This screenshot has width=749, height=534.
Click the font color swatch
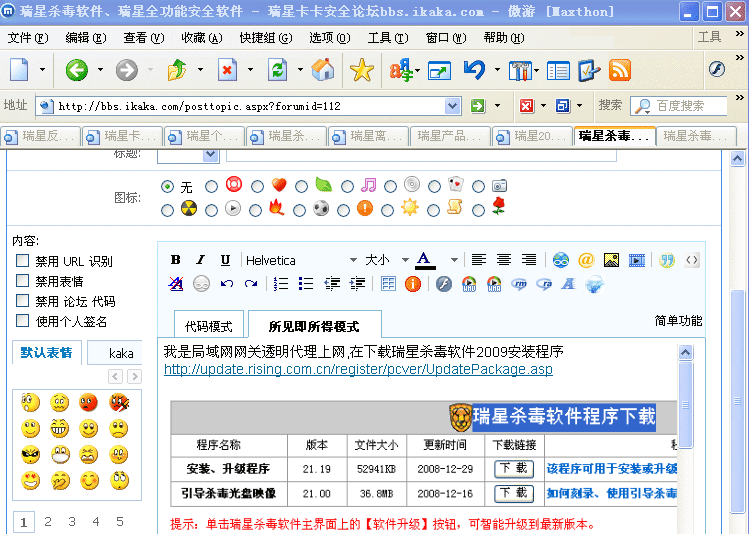(x=425, y=260)
